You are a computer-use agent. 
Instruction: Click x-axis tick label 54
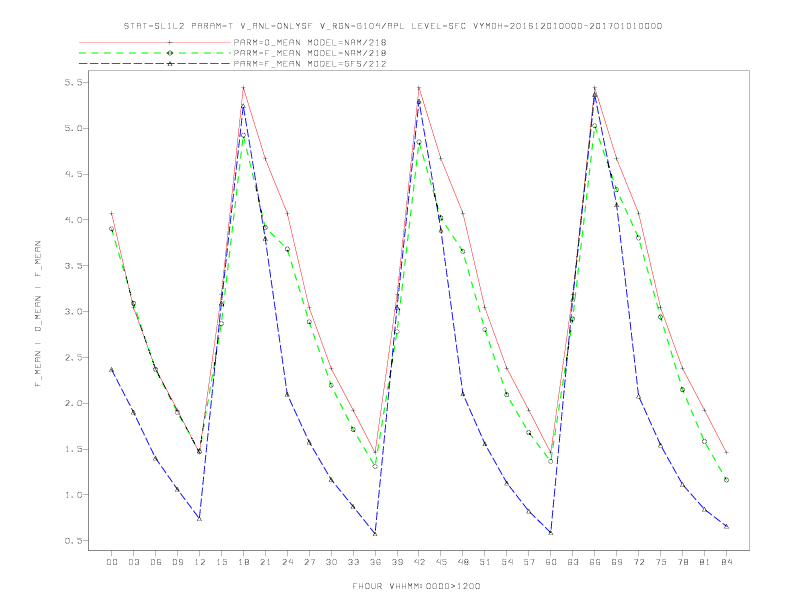[x=507, y=562]
